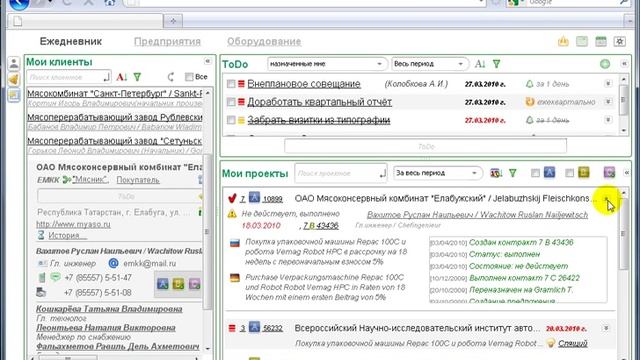Expand options arrow for Забрать визитки row
This screenshot has height=360, width=640.
coord(608,120)
